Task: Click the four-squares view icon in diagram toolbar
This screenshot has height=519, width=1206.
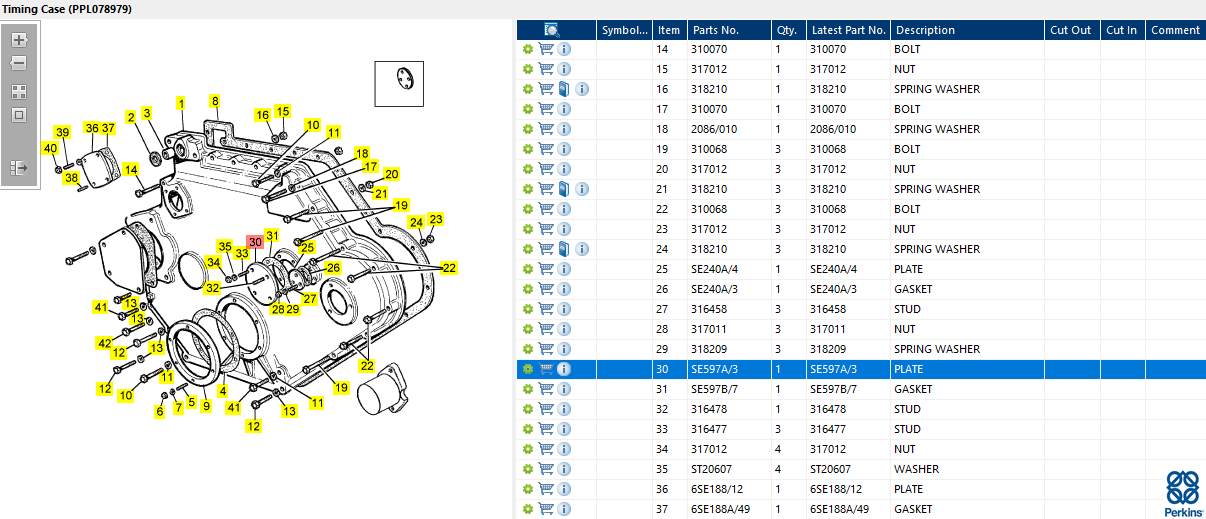Action: [19, 91]
